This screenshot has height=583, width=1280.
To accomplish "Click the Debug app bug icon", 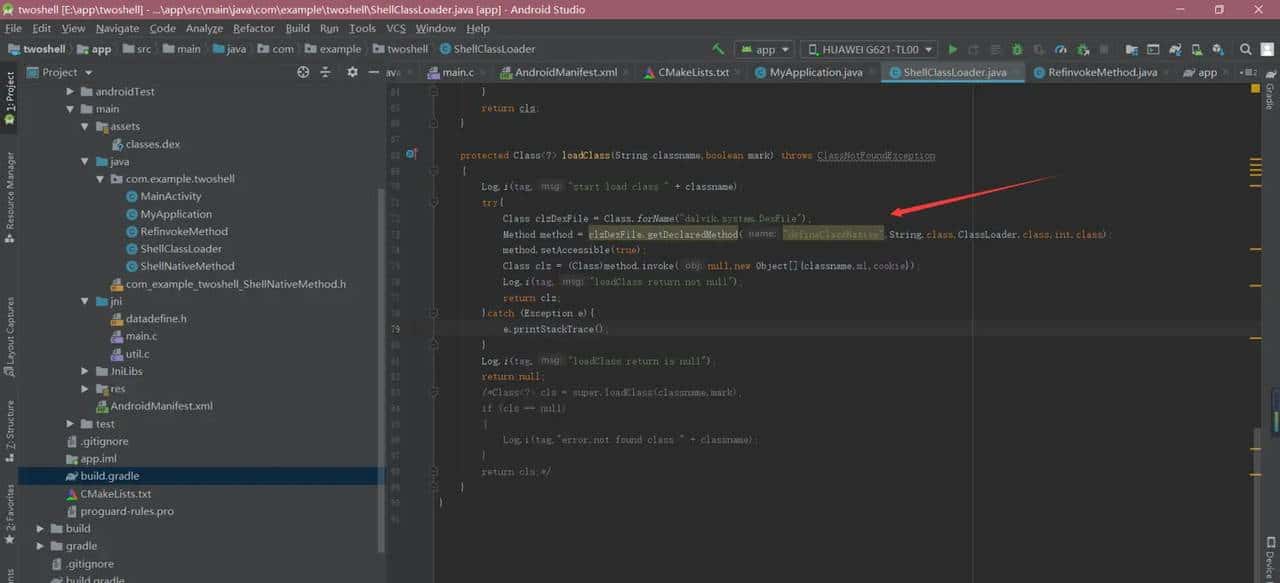I will coord(1017,49).
